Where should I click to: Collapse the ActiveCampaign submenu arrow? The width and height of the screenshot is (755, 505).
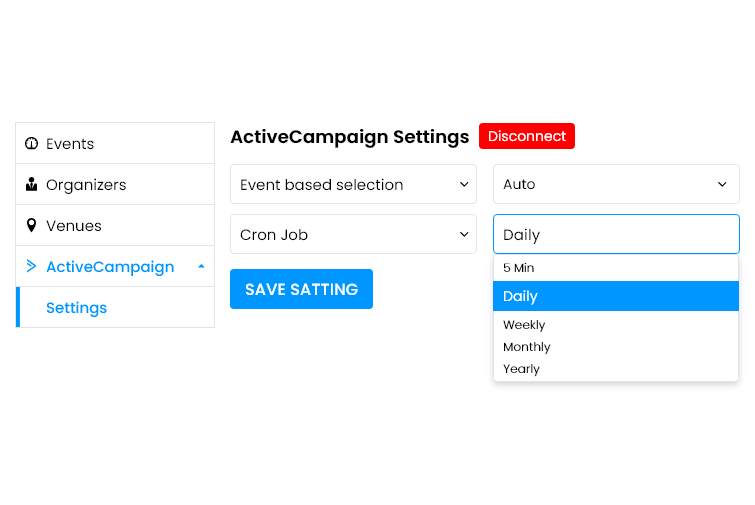click(201, 266)
